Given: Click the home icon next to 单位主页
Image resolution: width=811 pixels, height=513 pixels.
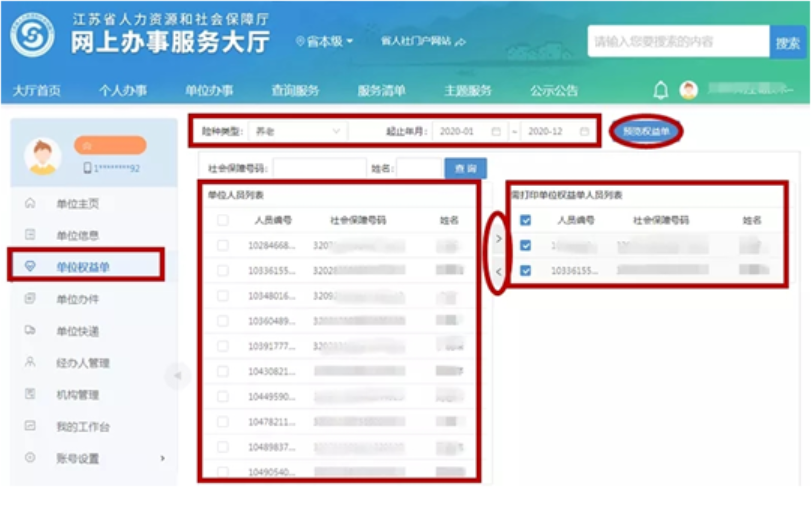Looking at the screenshot, I should [30, 203].
